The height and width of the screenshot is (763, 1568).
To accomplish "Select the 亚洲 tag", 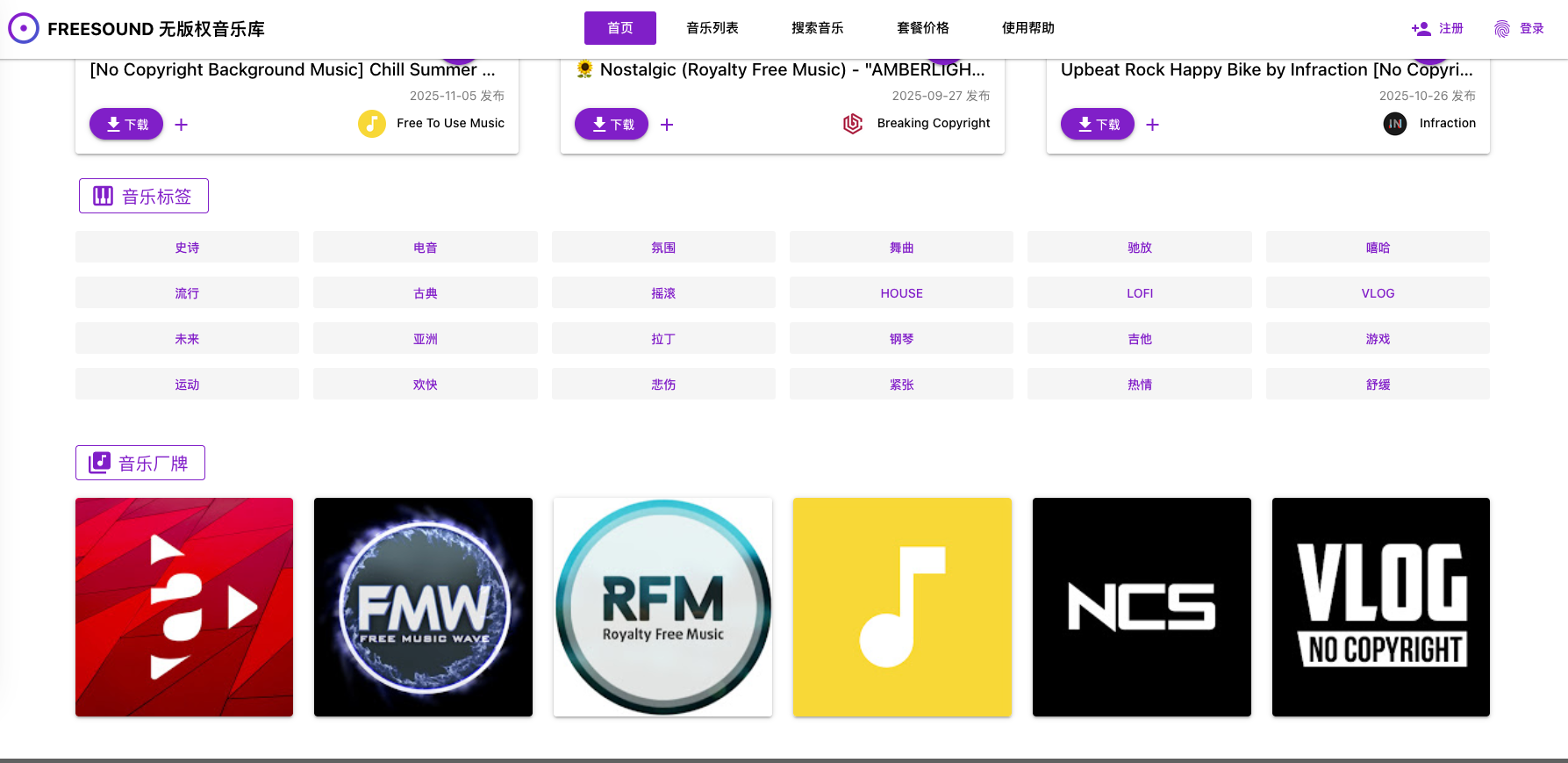I will pyautogui.click(x=426, y=338).
